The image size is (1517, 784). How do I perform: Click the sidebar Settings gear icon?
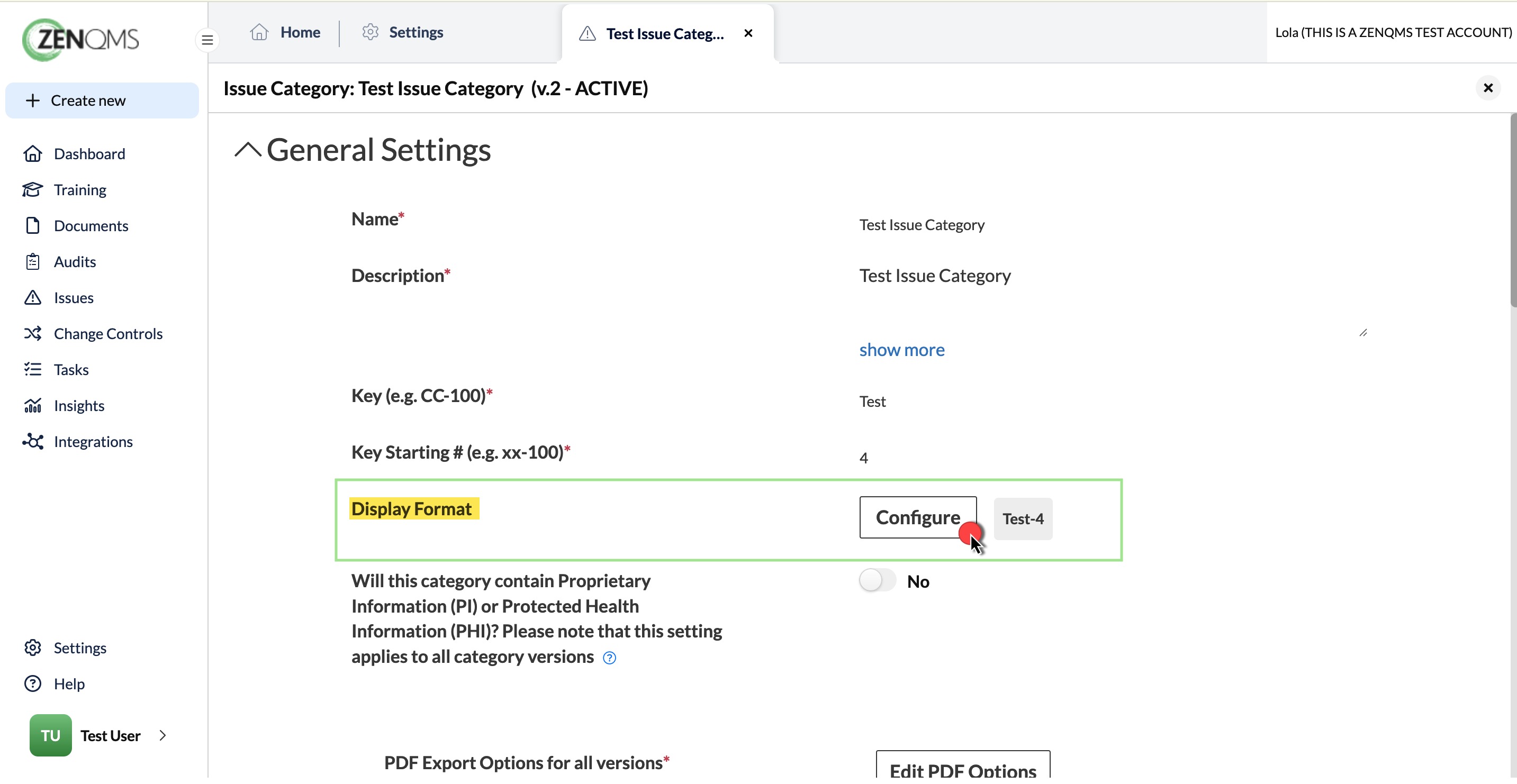click(33, 648)
